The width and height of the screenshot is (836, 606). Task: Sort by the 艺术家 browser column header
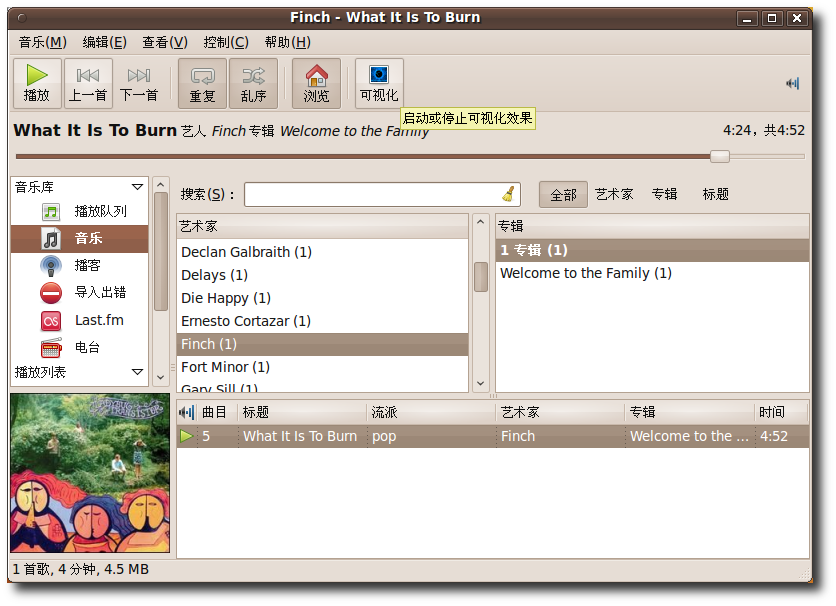pyautogui.click(x=323, y=226)
